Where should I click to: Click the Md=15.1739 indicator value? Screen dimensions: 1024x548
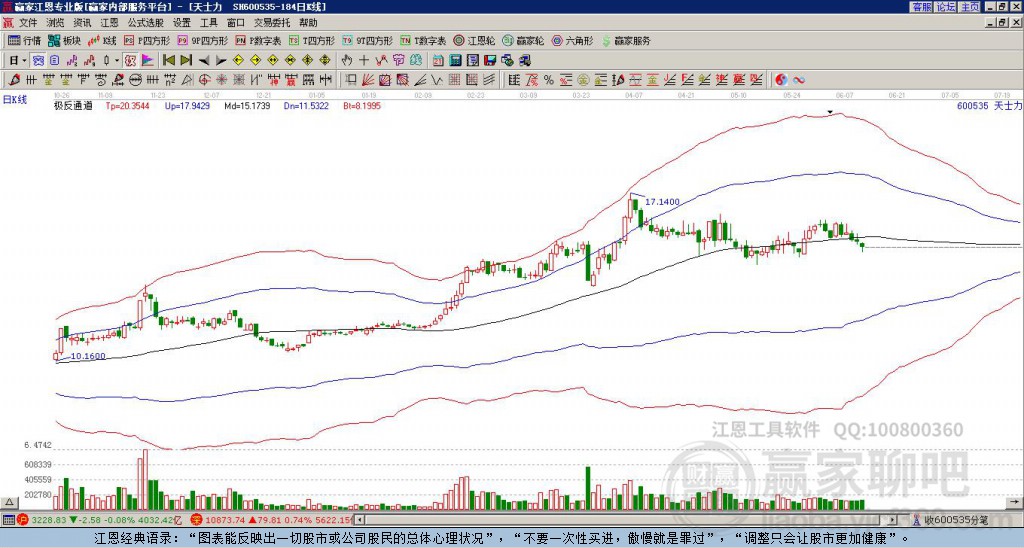[x=247, y=105]
